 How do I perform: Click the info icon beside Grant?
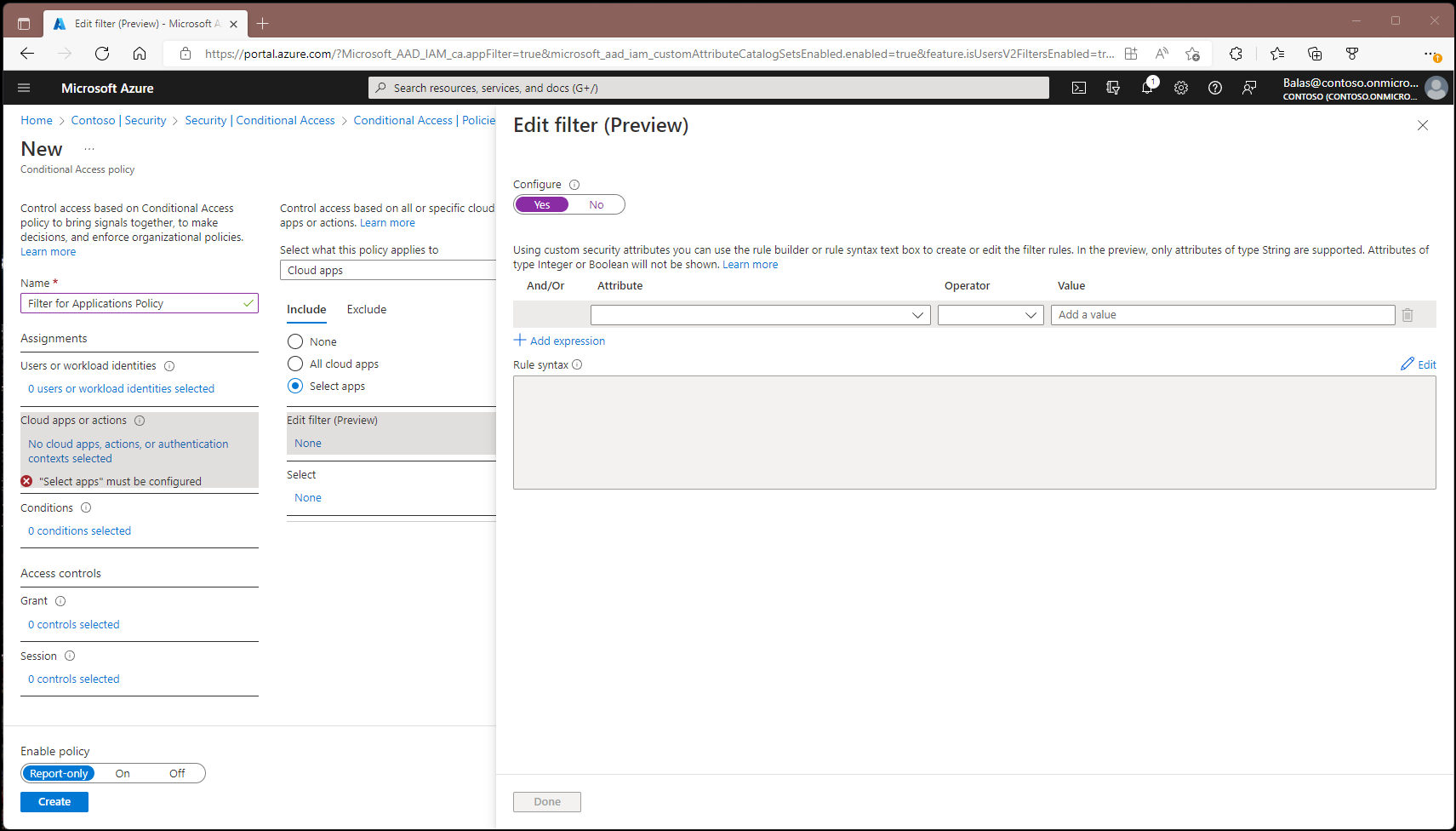click(x=60, y=601)
